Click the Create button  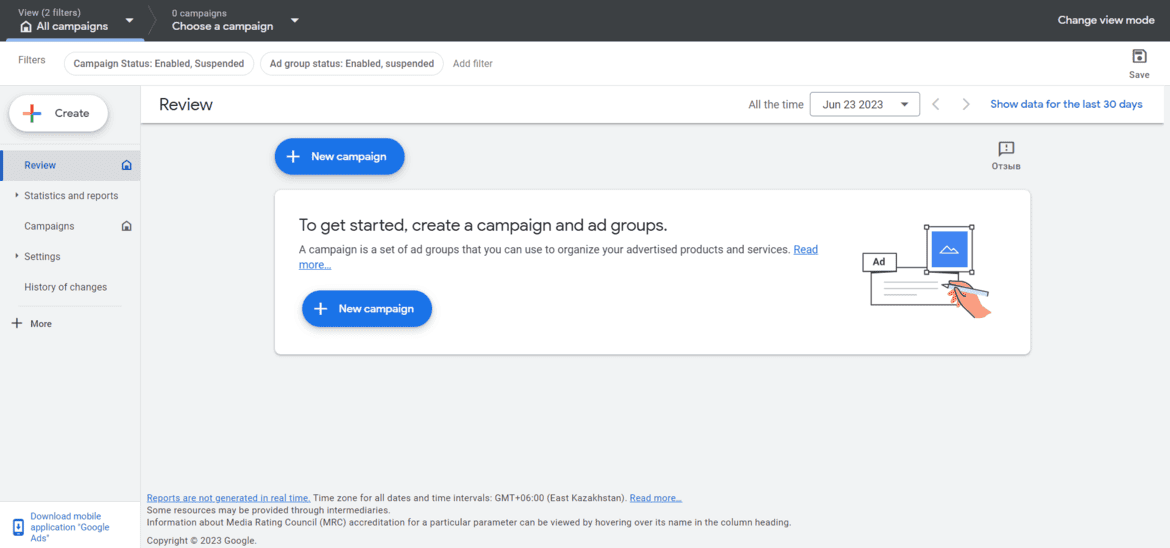[x=58, y=113]
